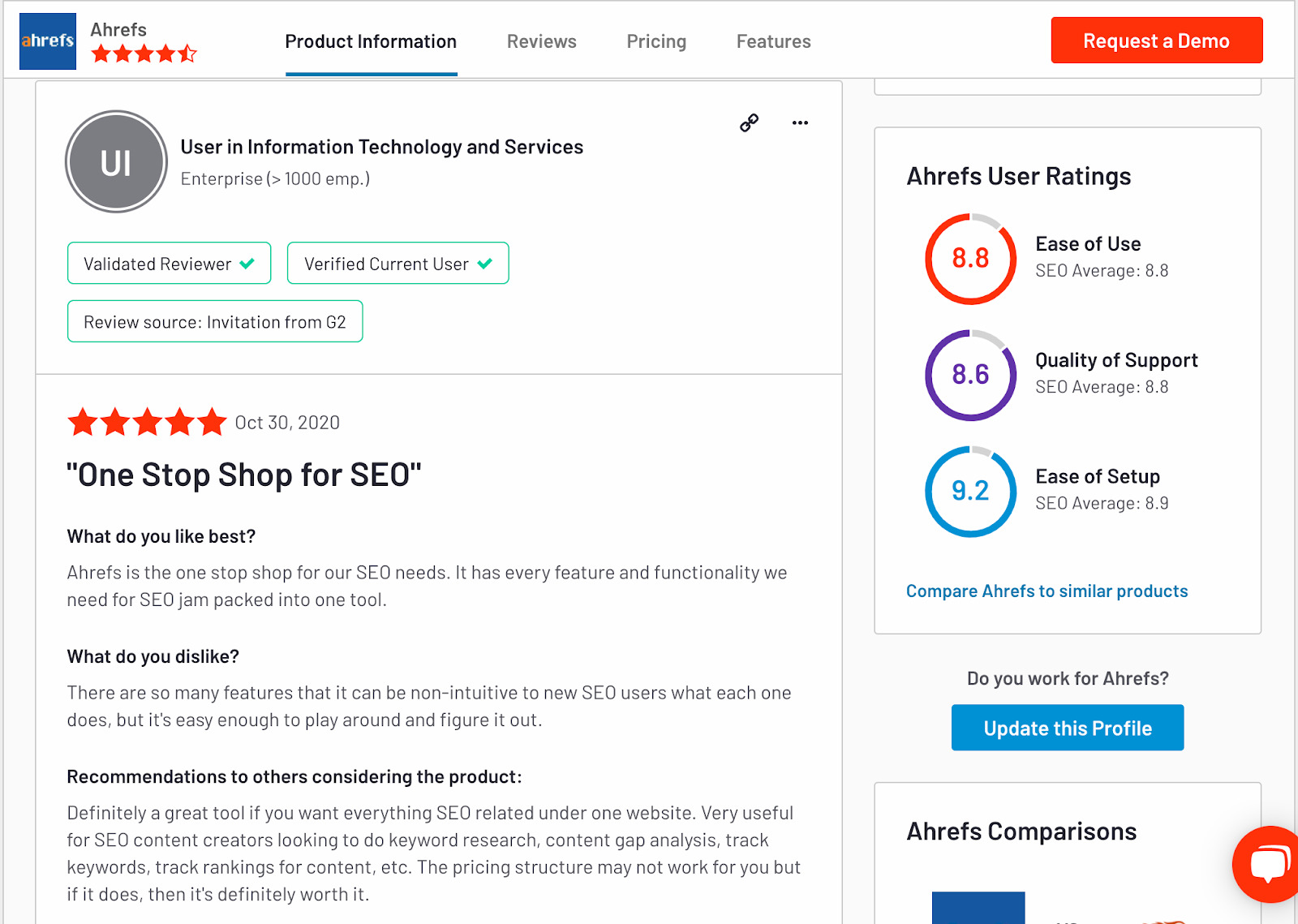
Task: Open Compare Ahrefs to similar products link
Action: point(1047,591)
